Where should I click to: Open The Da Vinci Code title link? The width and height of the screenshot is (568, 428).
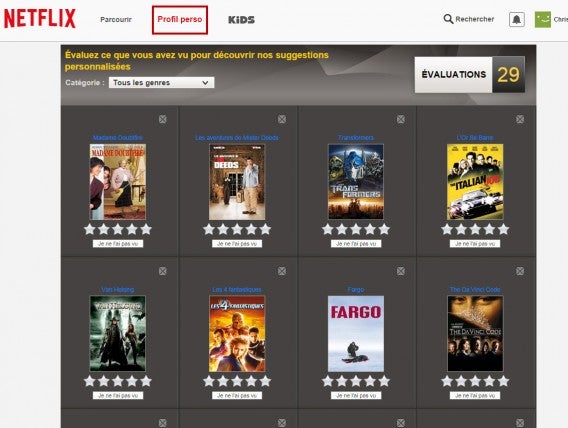point(475,290)
